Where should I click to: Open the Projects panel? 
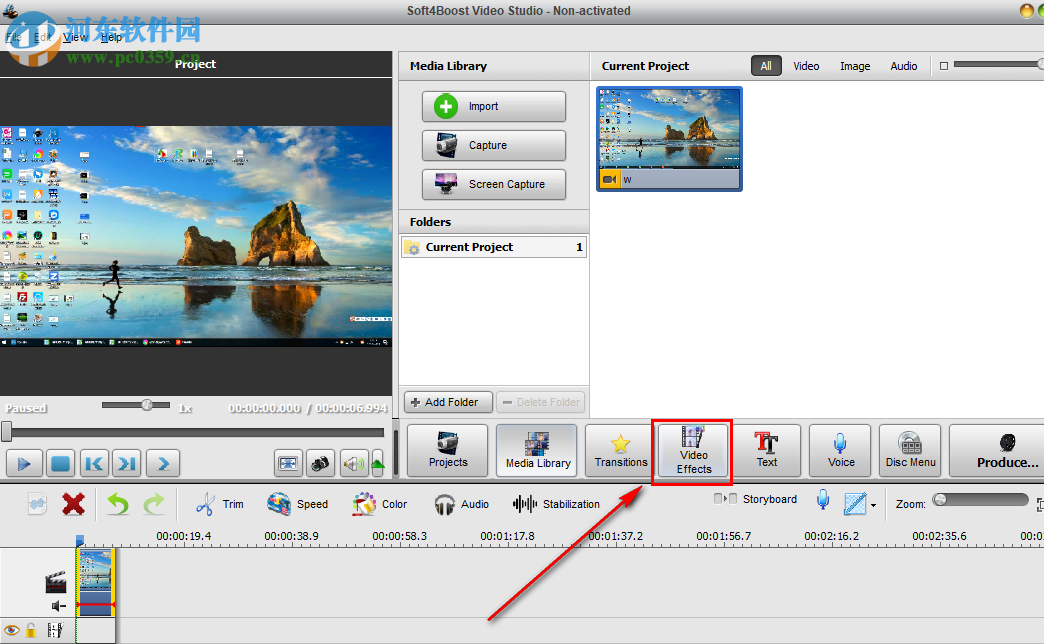[447, 450]
